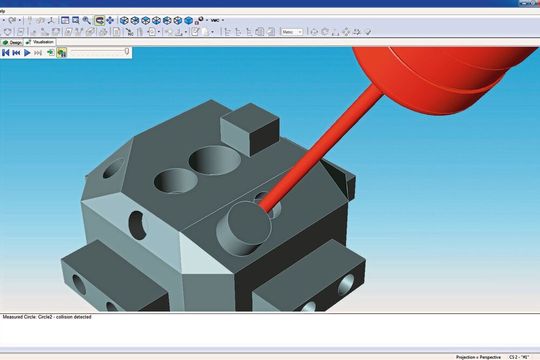Click the grey cylinder boss on the part
The image size is (540, 360).
[x=243, y=228]
